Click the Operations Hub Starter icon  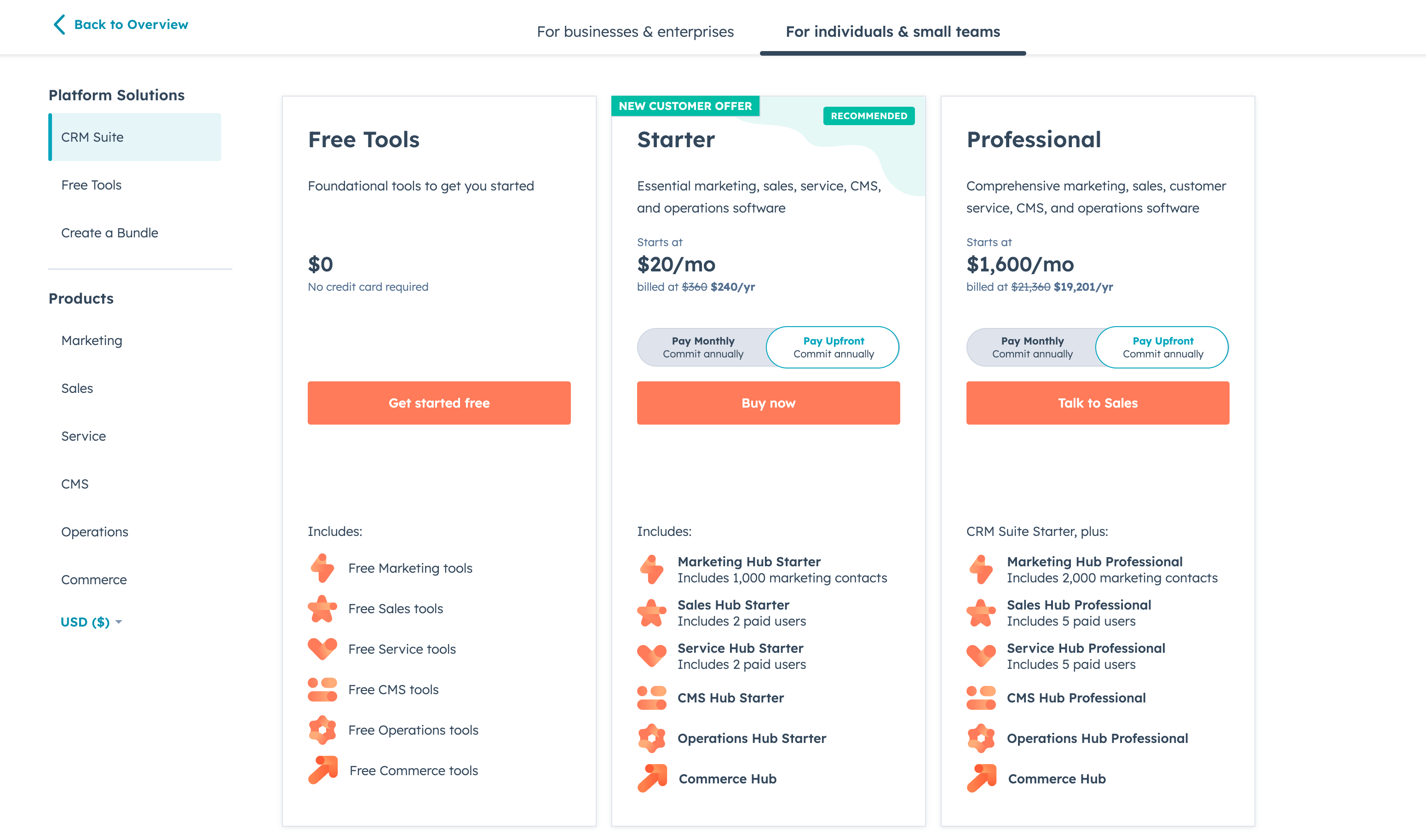pyautogui.click(x=651, y=738)
